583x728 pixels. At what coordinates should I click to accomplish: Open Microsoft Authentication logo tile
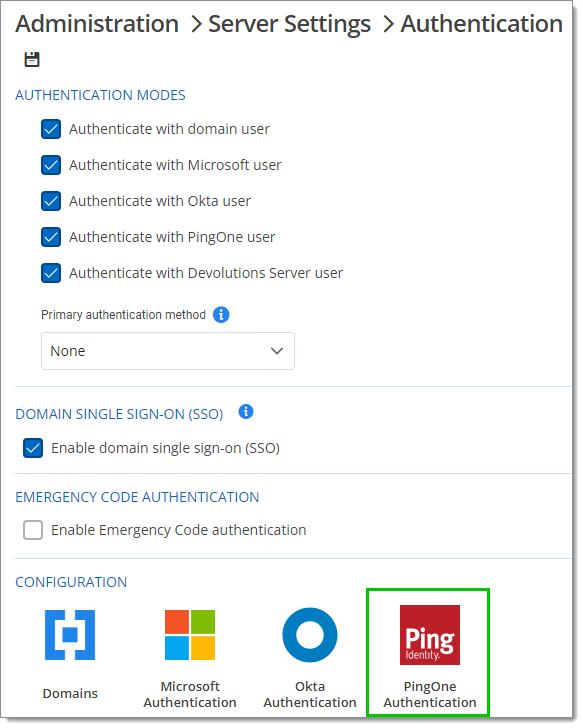(x=190, y=635)
